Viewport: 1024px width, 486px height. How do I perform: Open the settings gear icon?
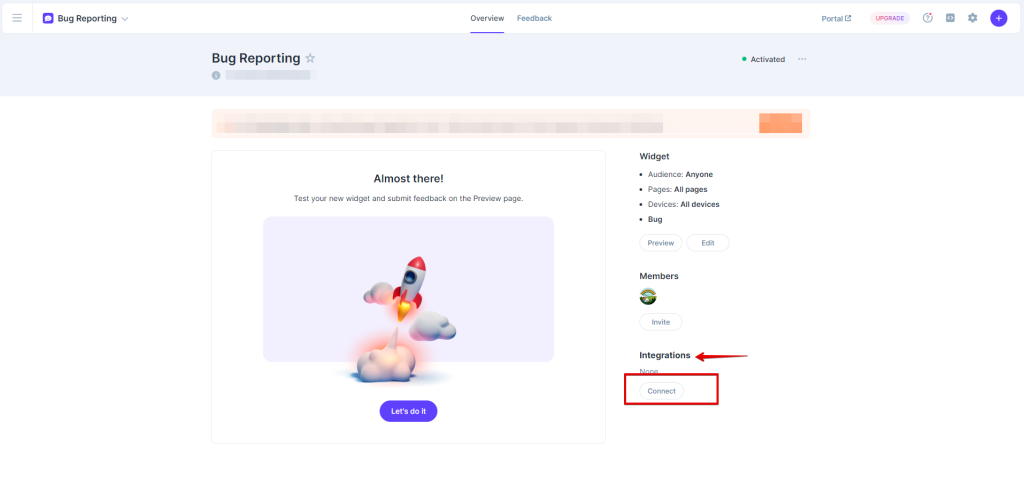tap(972, 18)
